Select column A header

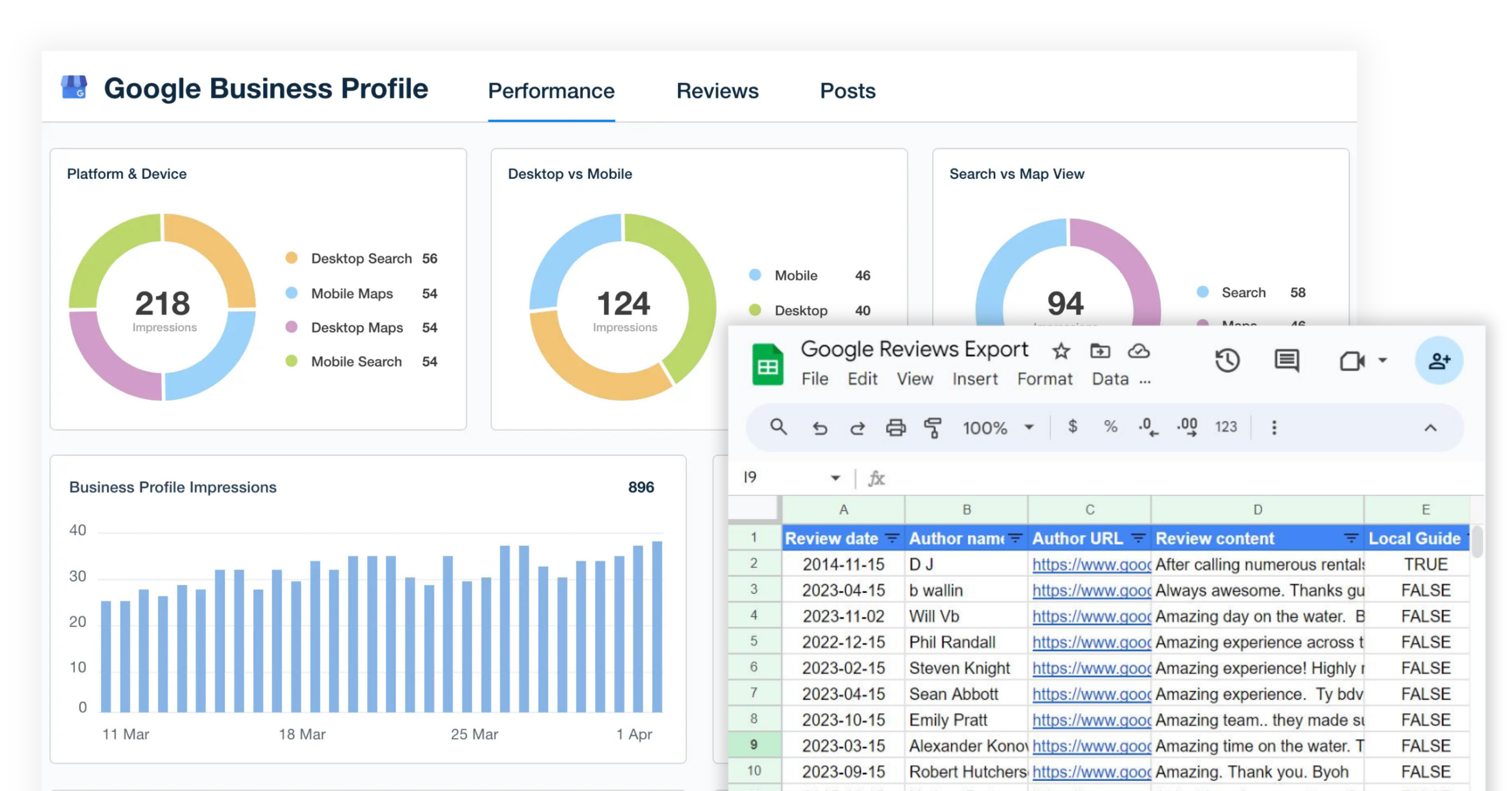844,509
